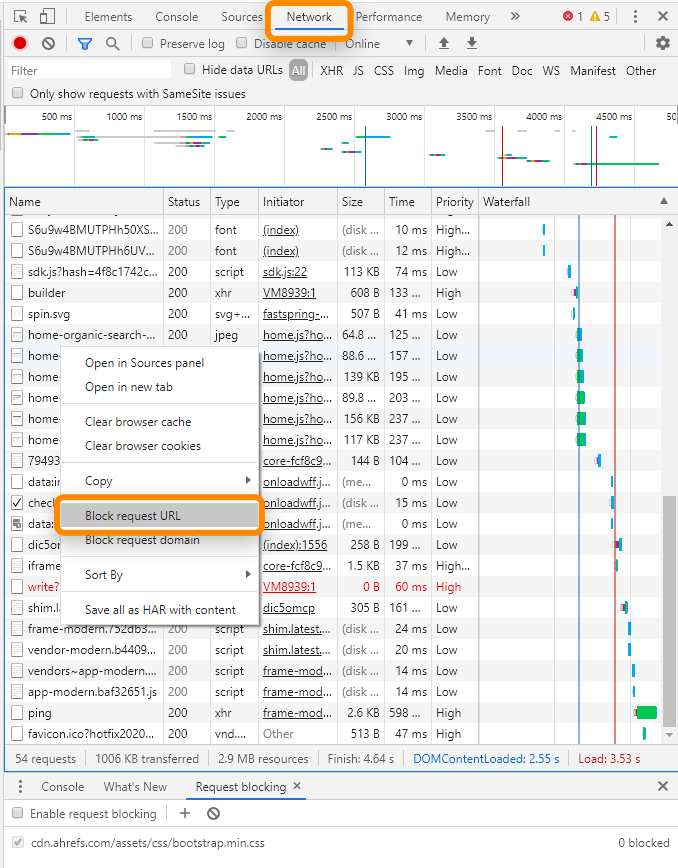Viewport: 678px width, 868px height.
Task: Open the Online throttling dropdown
Action: [379, 44]
